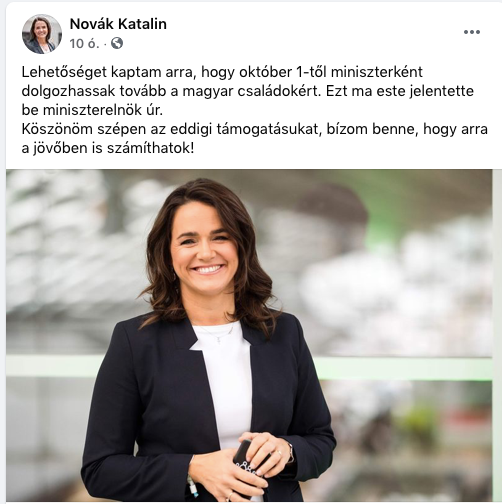Click the word "miniszterként" in the post text
The width and height of the screenshot is (502, 504).
click(x=377, y=72)
